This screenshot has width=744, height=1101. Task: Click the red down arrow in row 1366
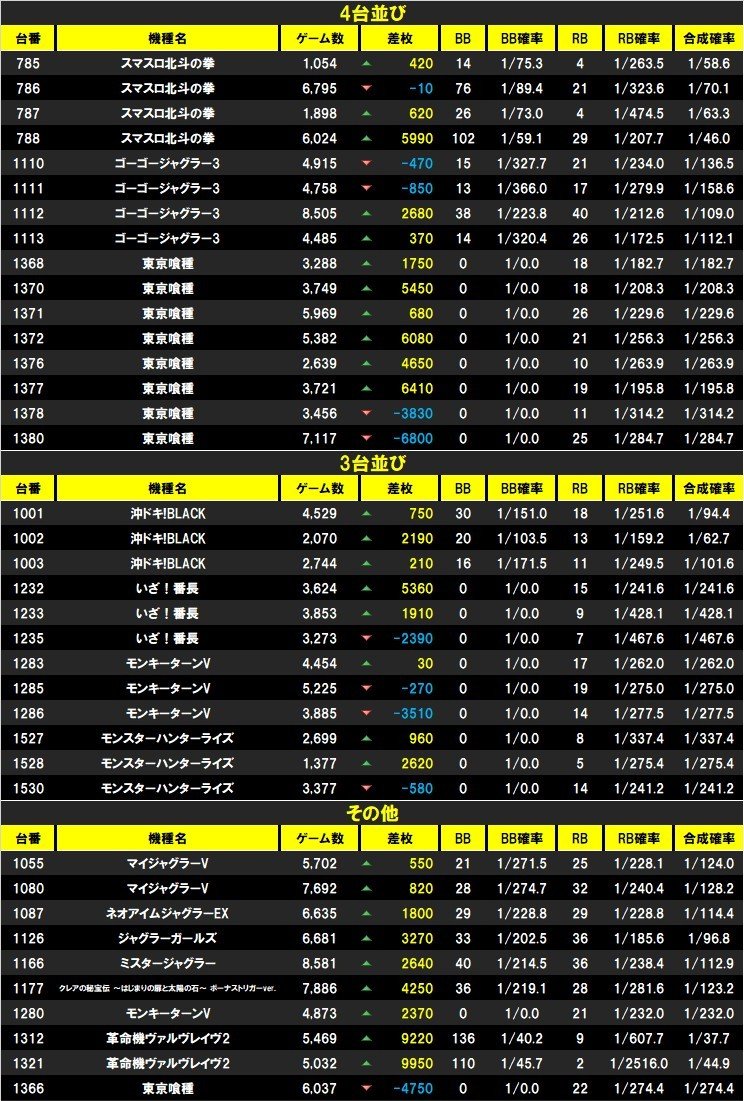(366, 1089)
